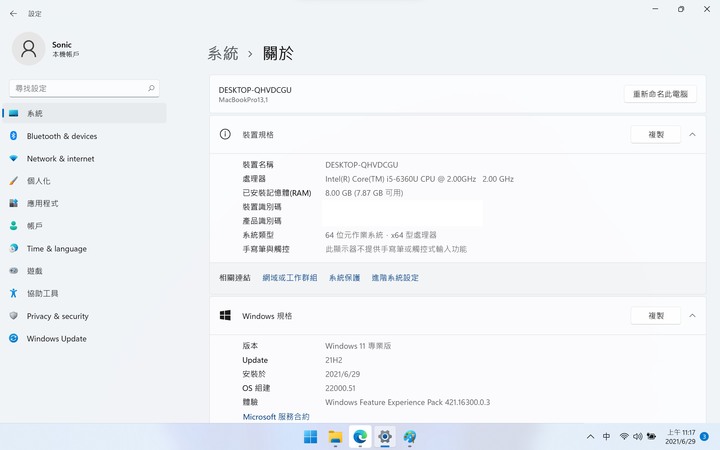Click the Windows logo beside Windows 規格
Image resolution: width=720 pixels, height=450 pixels.
[x=225, y=315]
